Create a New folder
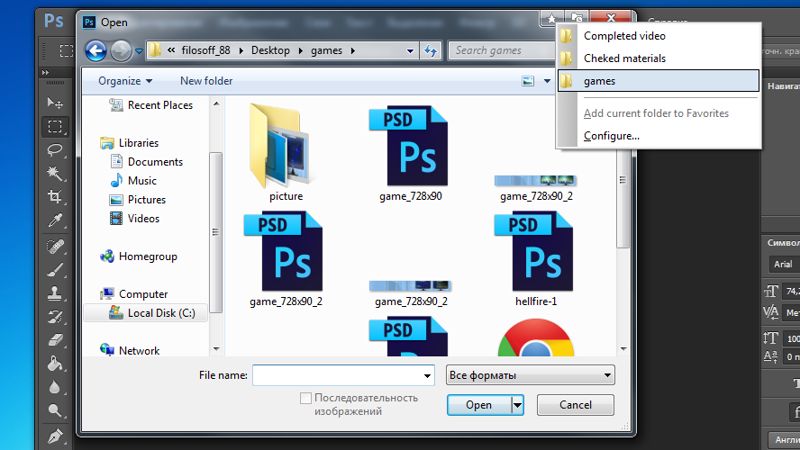800x450 pixels. click(206, 81)
